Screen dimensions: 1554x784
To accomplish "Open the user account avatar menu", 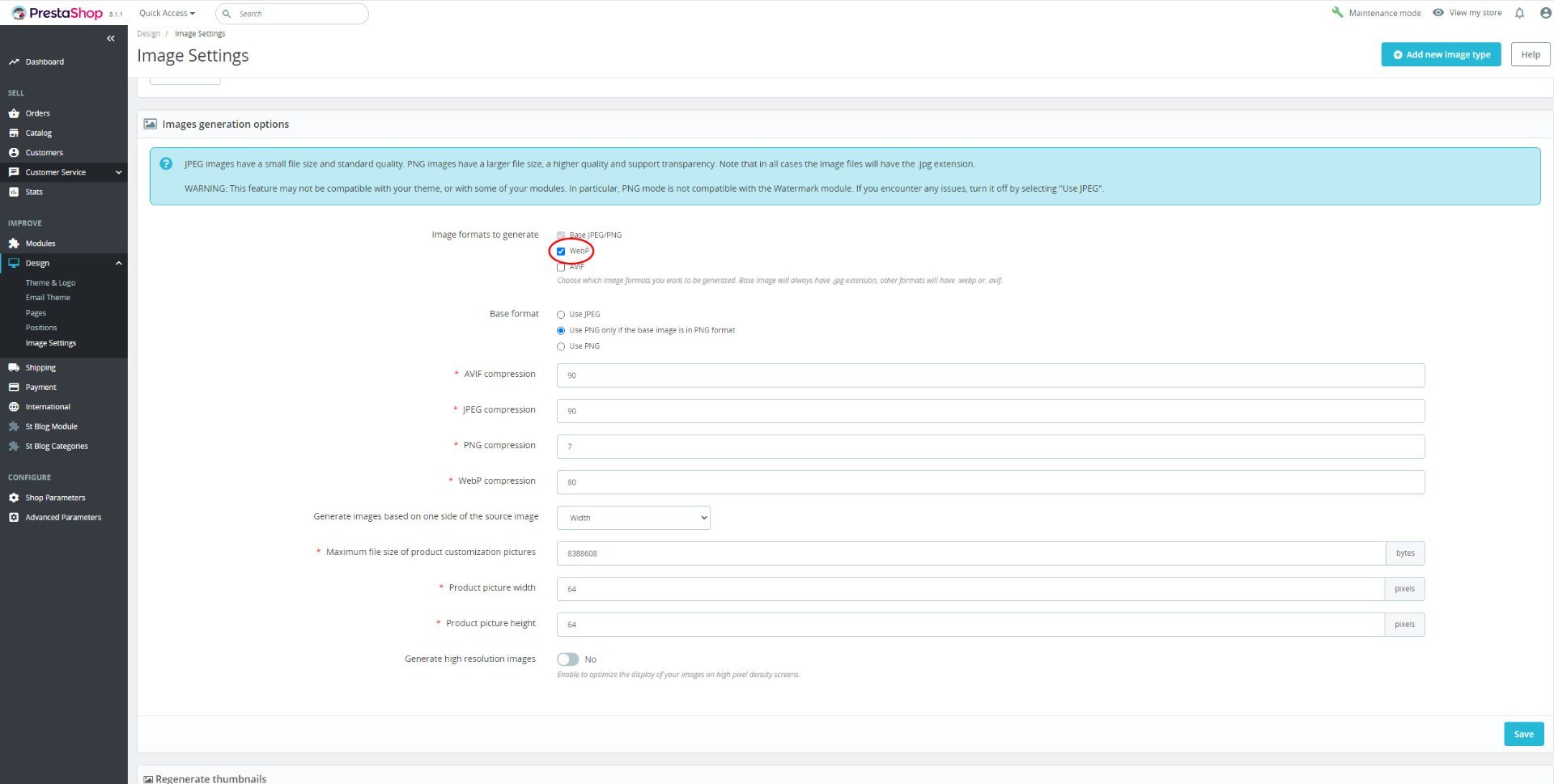I will point(1545,13).
